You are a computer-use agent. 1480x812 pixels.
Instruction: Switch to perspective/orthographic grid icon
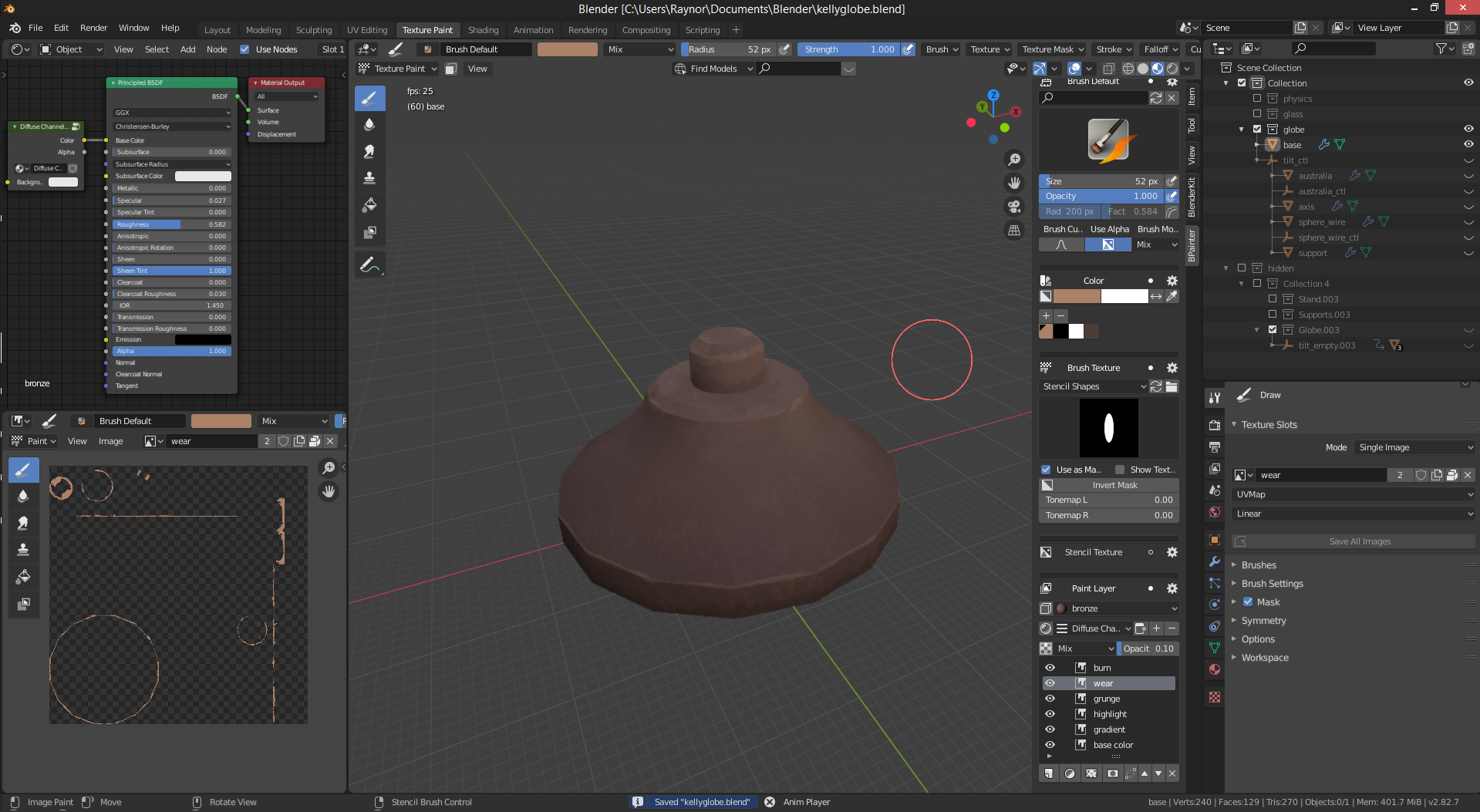1014,230
